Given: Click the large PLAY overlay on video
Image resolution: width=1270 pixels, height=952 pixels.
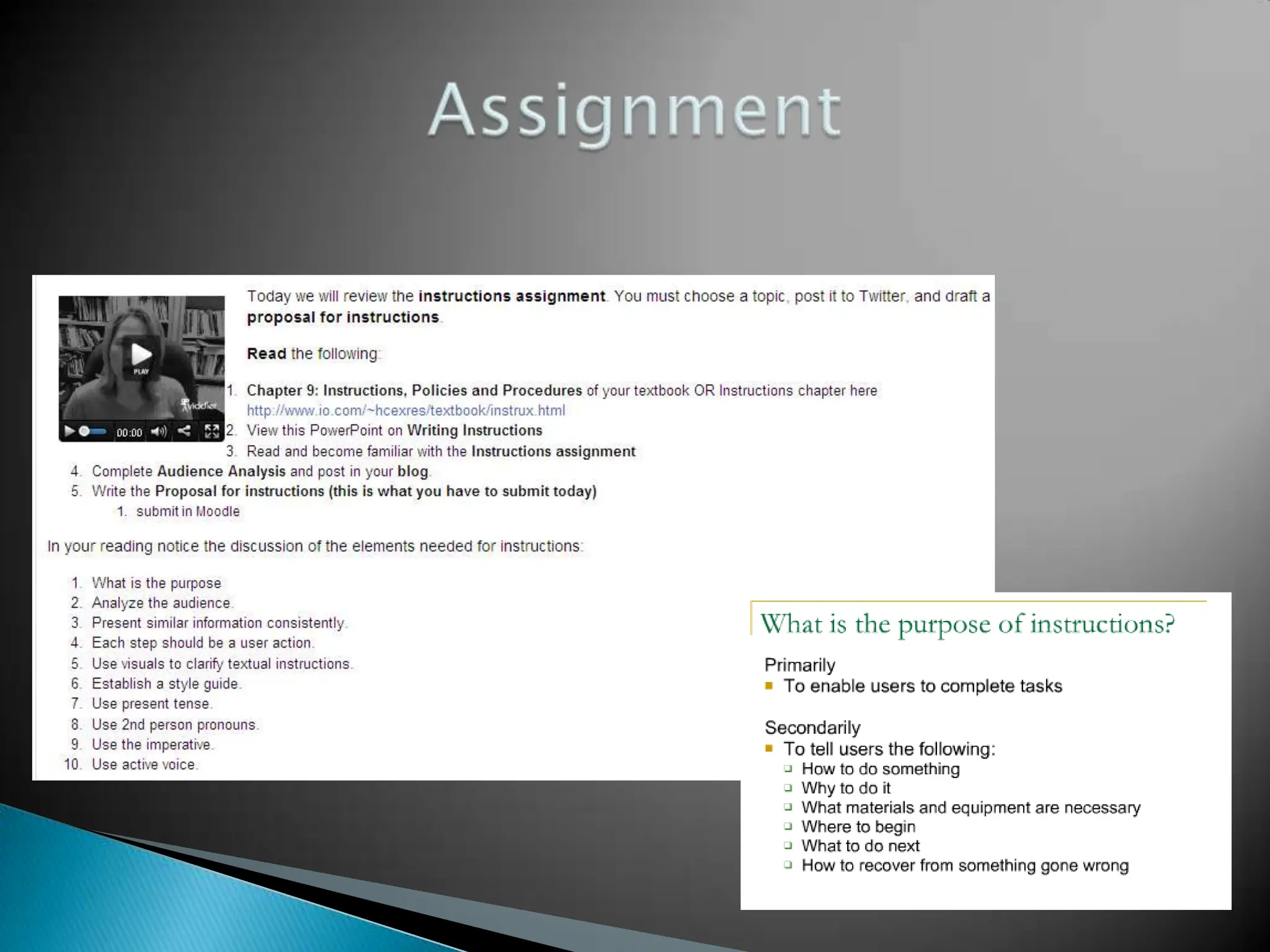Looking at the screenshot, I should [x=141, y=356].
